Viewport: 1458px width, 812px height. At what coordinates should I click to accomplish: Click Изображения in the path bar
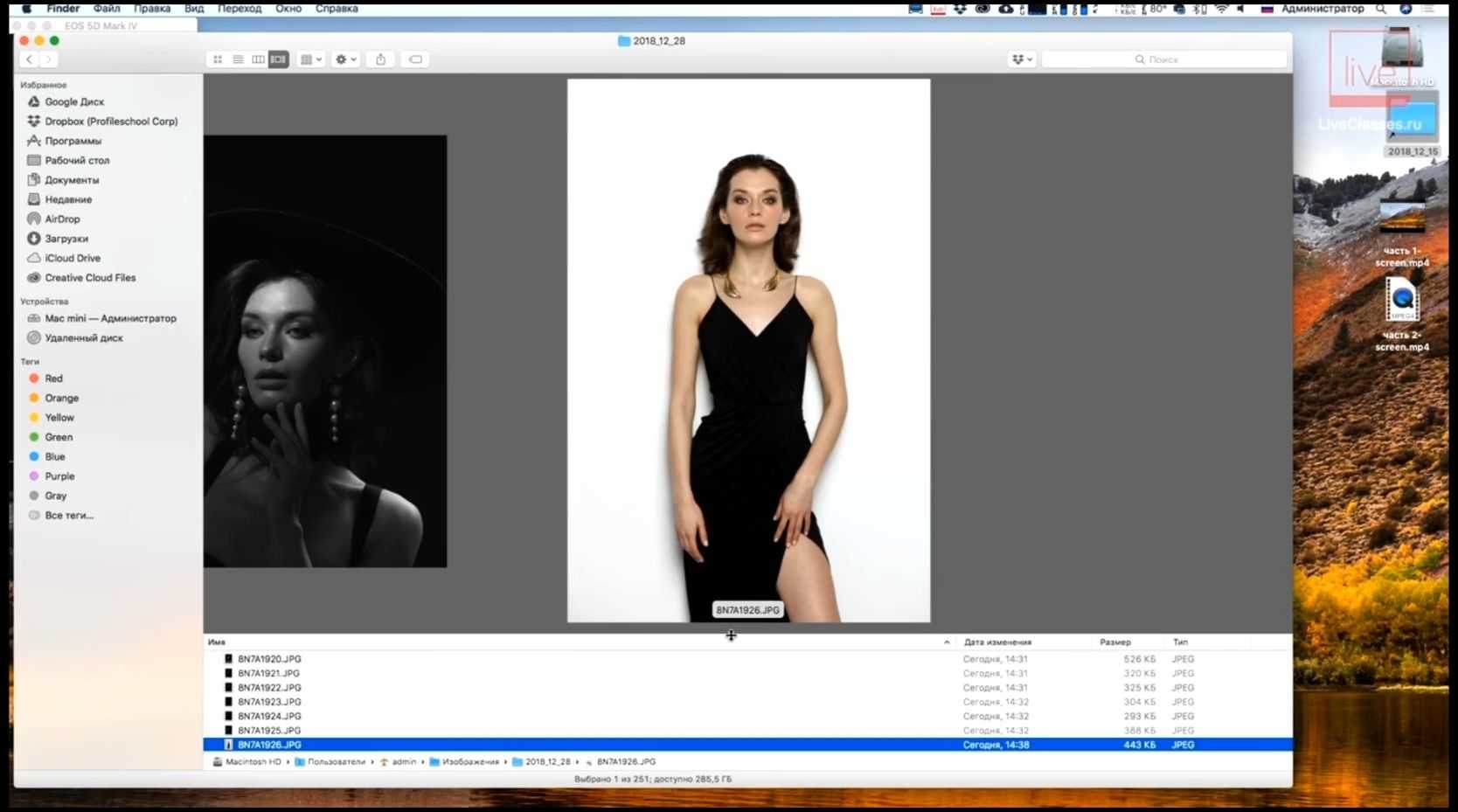(464, 762)
